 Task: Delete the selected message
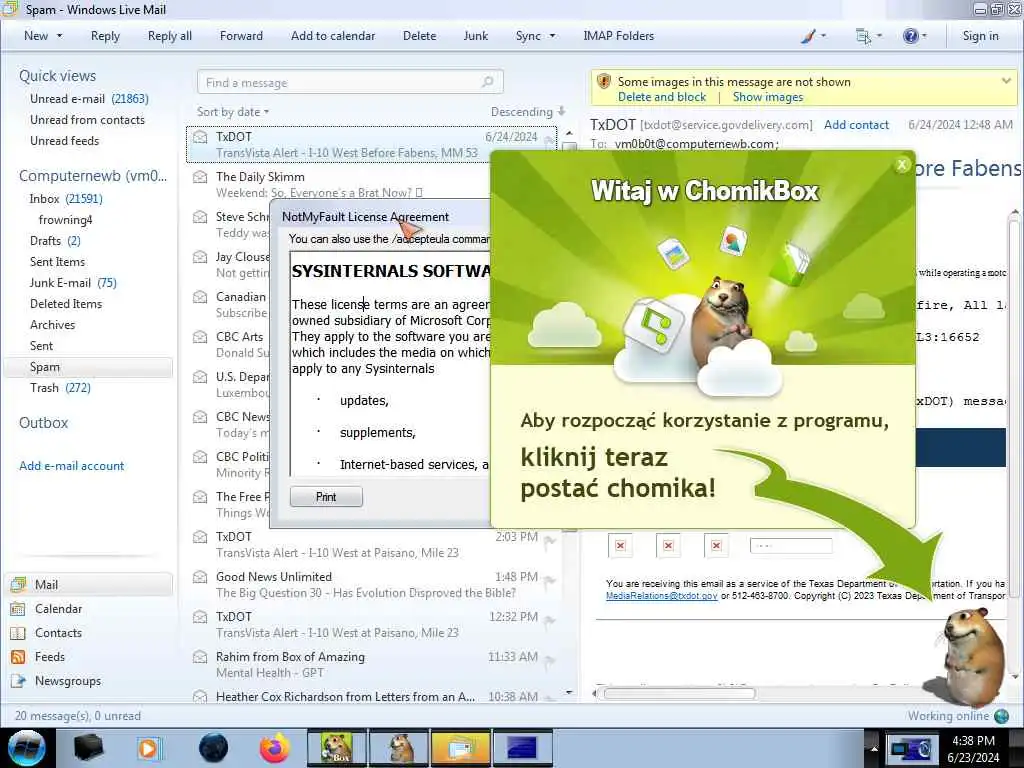click(x=419, y=36)
